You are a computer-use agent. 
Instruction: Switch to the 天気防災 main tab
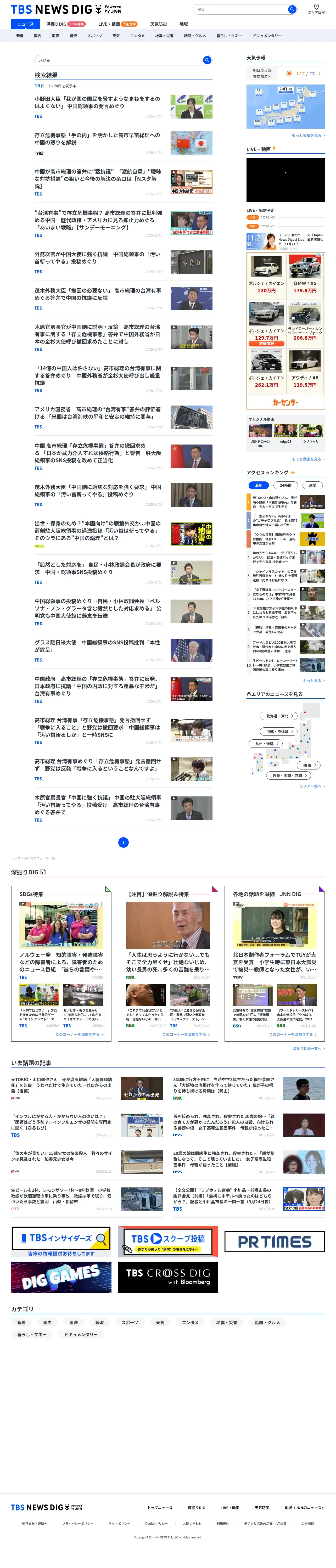click(x=158, y=24)
